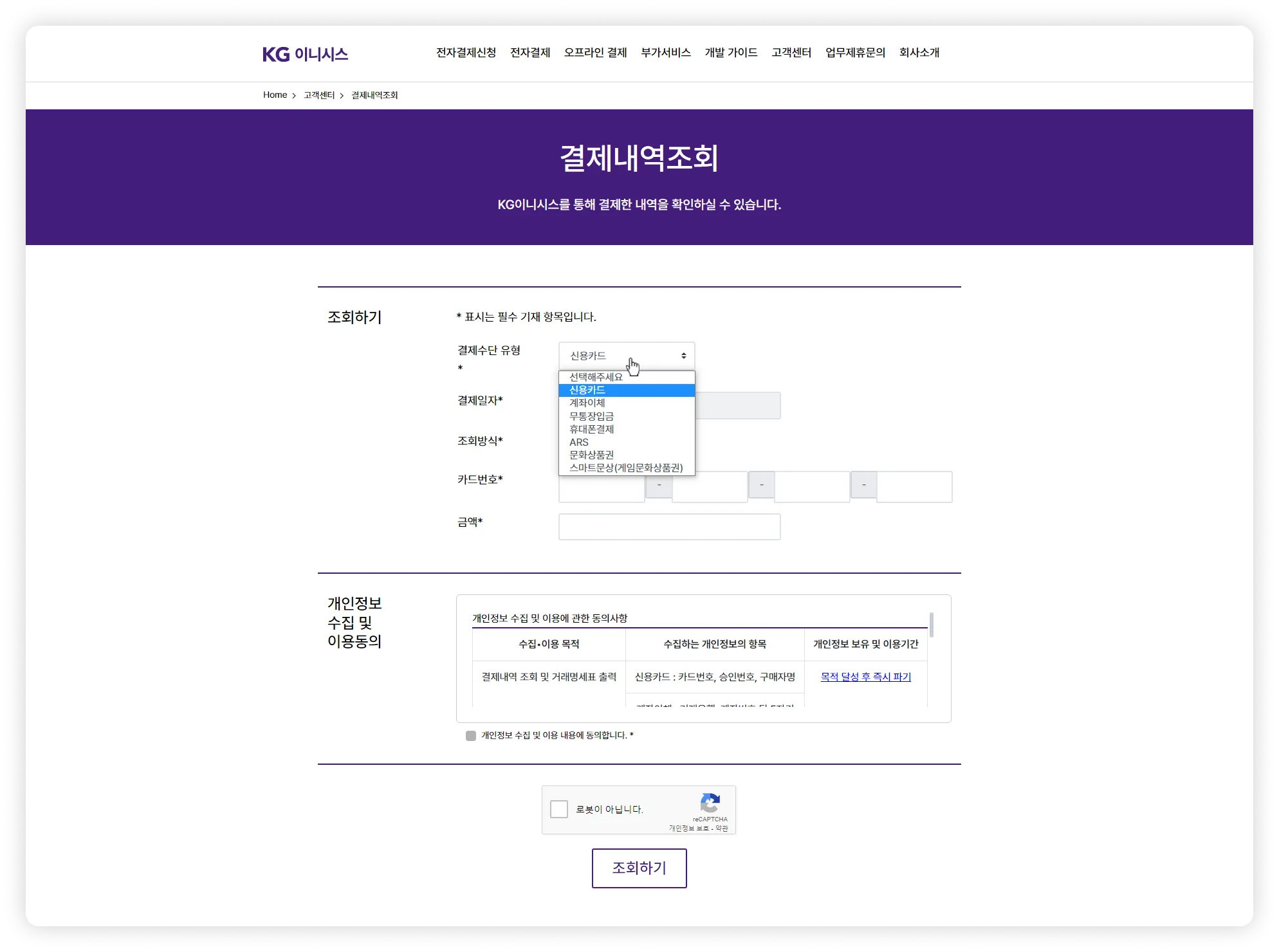The width and height of the screenshot is (1279, 952).
Task: Click the reCAPTCHA logo icon
Action: 710,803
